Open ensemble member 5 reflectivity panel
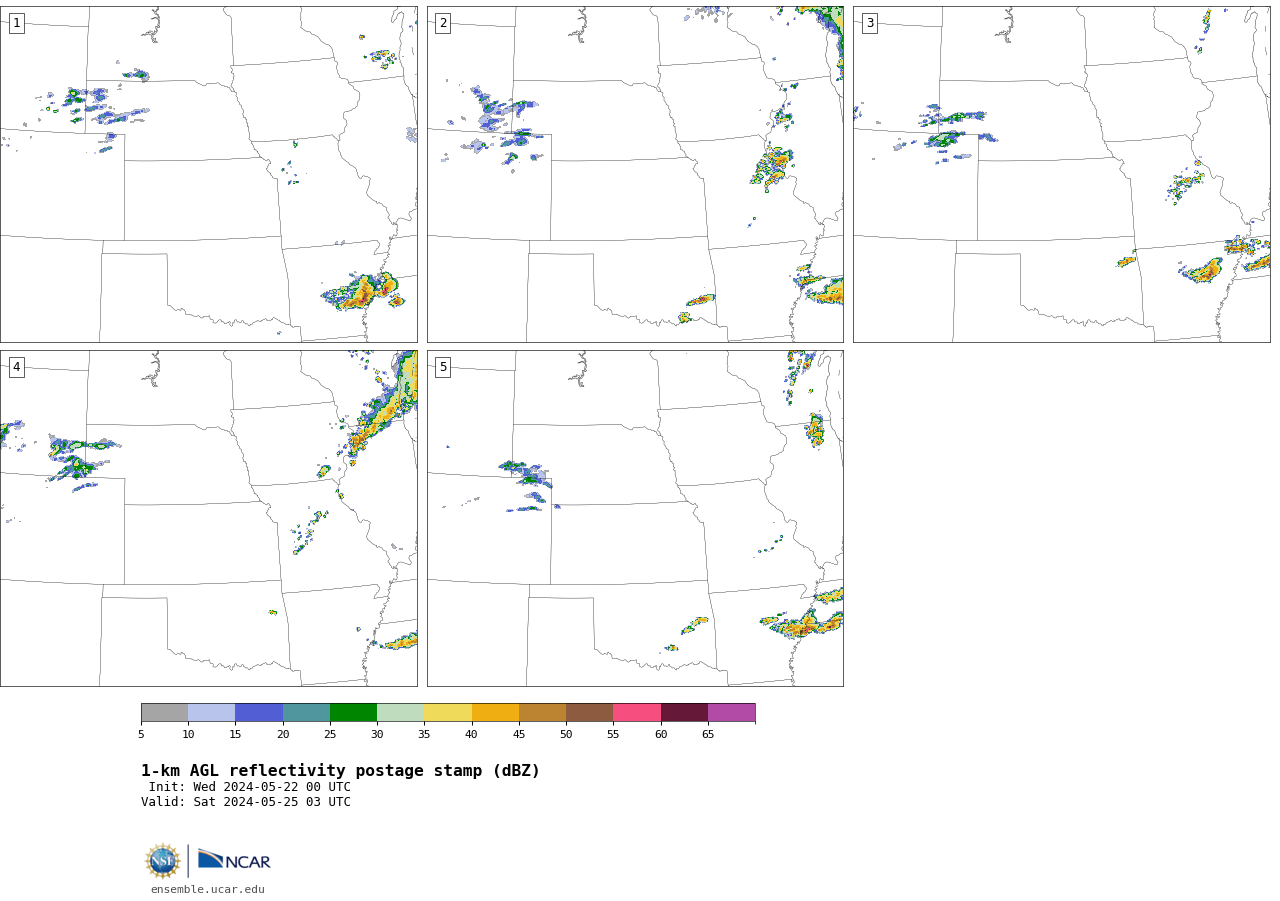Screen dimensions: 1280x901 pyautogui.click(x=635, y=518)
